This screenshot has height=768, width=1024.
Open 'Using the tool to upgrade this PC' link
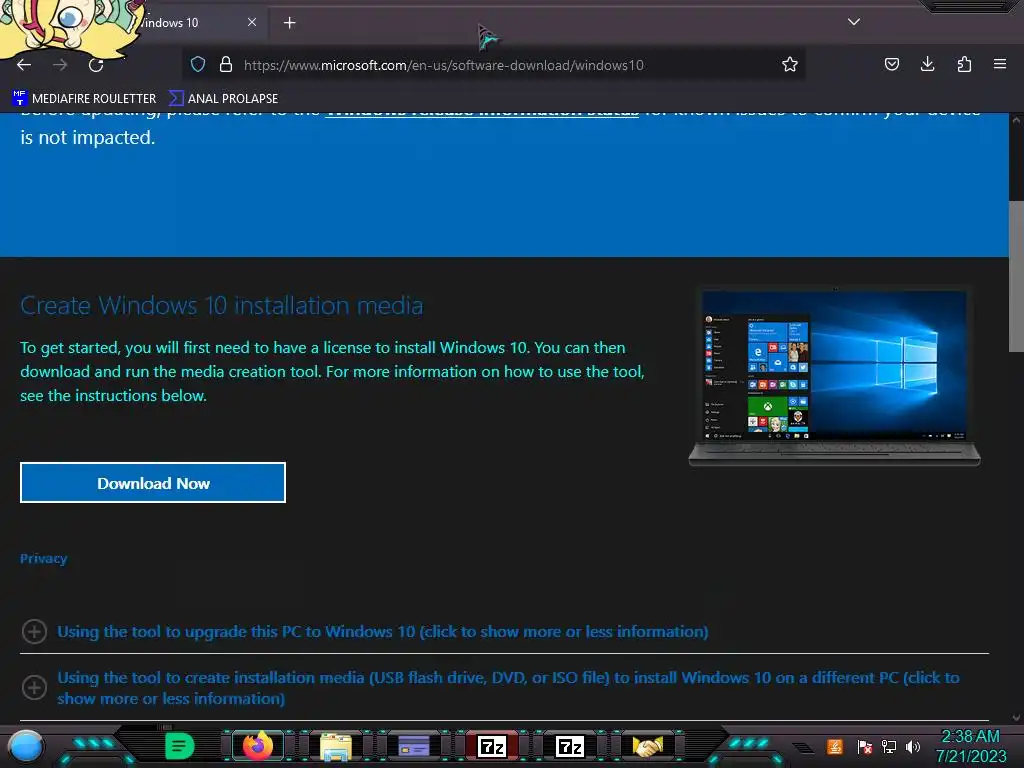[x=383, y=632]
